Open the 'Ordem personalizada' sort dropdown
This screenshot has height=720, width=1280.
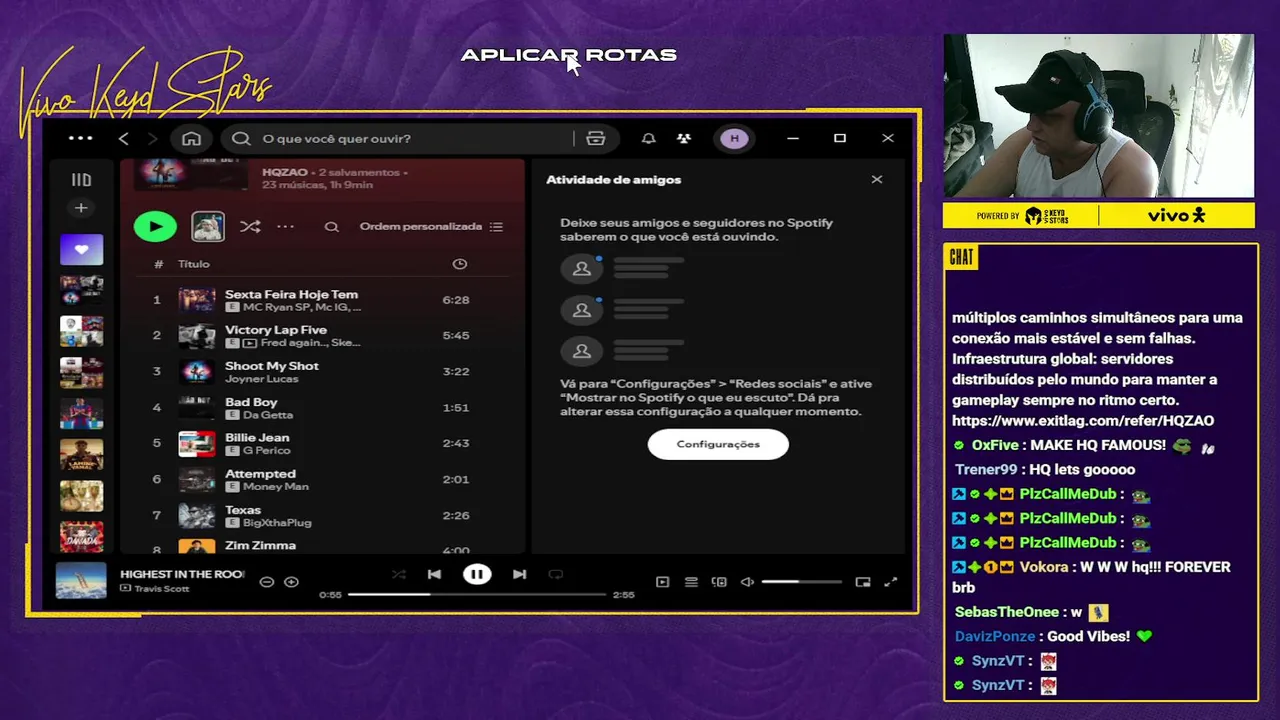(431, 226)
